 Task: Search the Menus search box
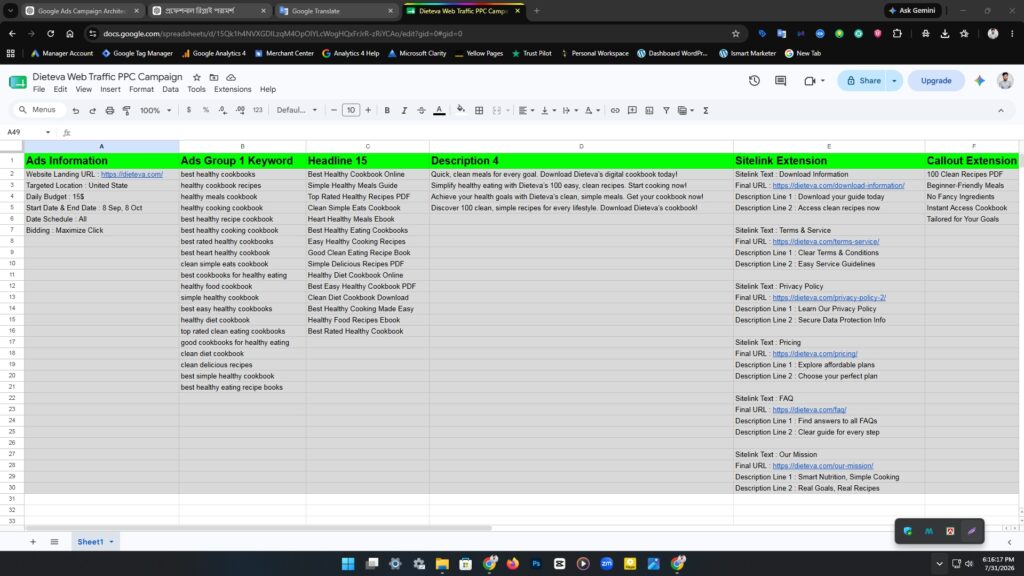pos(38,110)
